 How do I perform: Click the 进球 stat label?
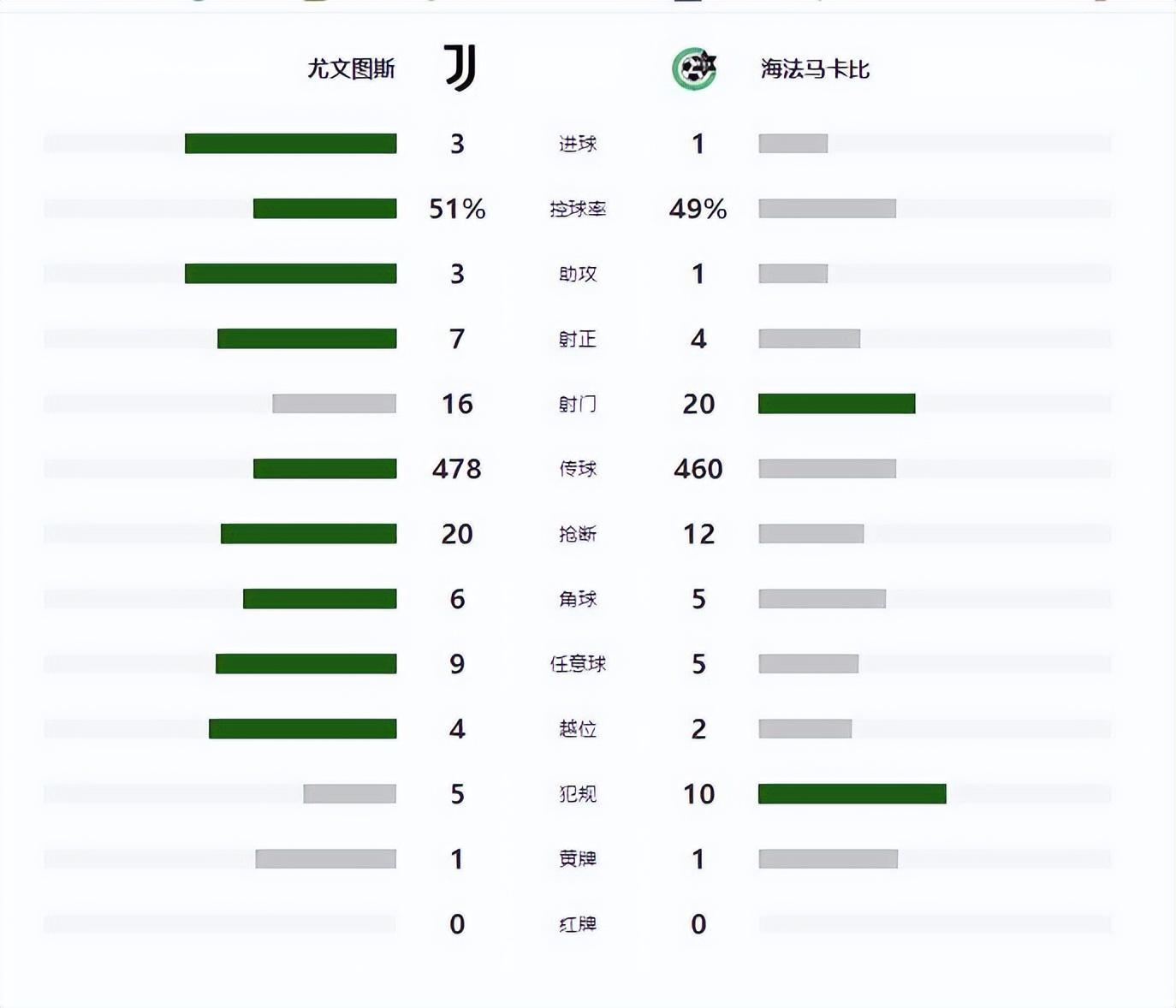(578, 144)
